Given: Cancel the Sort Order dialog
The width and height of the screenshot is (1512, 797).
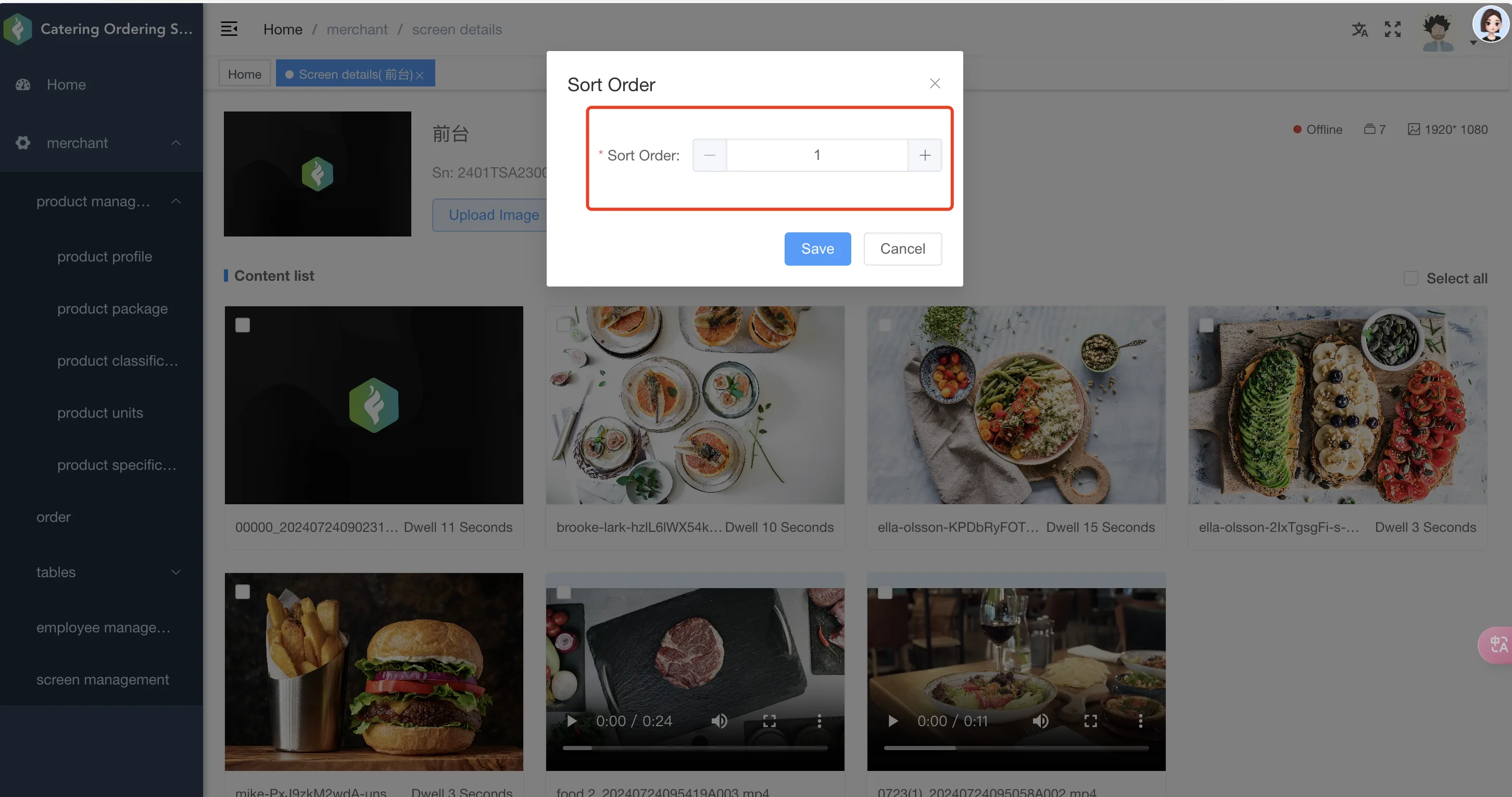Looking at the screenshot, I should pyautogui.click(x=902, y=248).
